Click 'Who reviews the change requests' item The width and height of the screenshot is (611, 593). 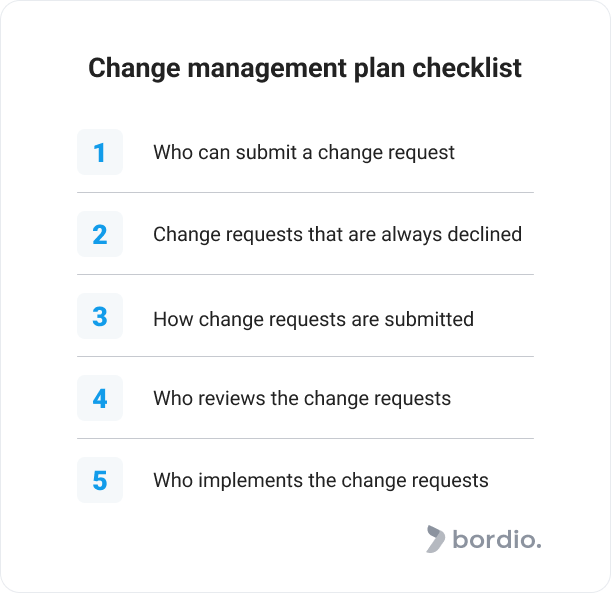point(302,399)
